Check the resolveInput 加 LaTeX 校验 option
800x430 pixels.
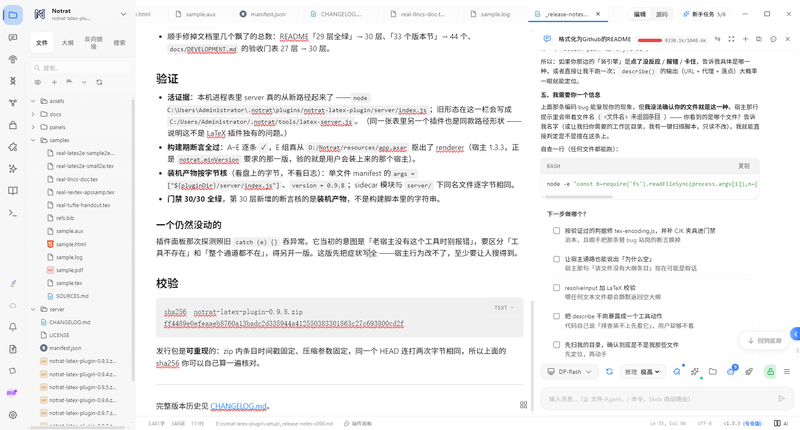click(557, 288)
